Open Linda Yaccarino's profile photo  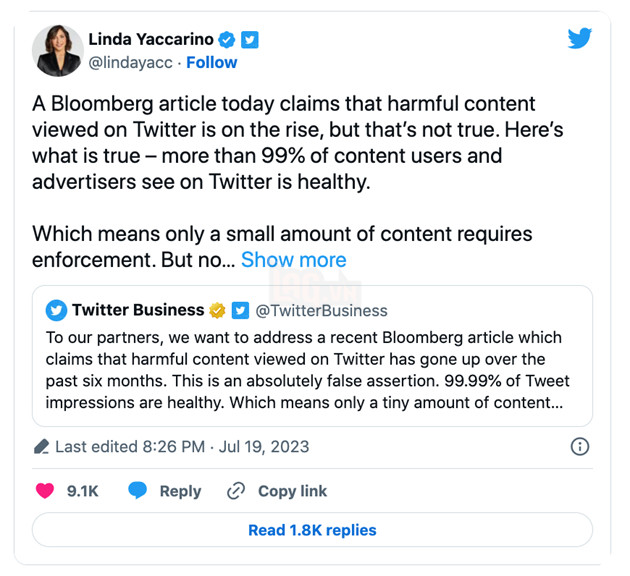[x=57, y=49]
